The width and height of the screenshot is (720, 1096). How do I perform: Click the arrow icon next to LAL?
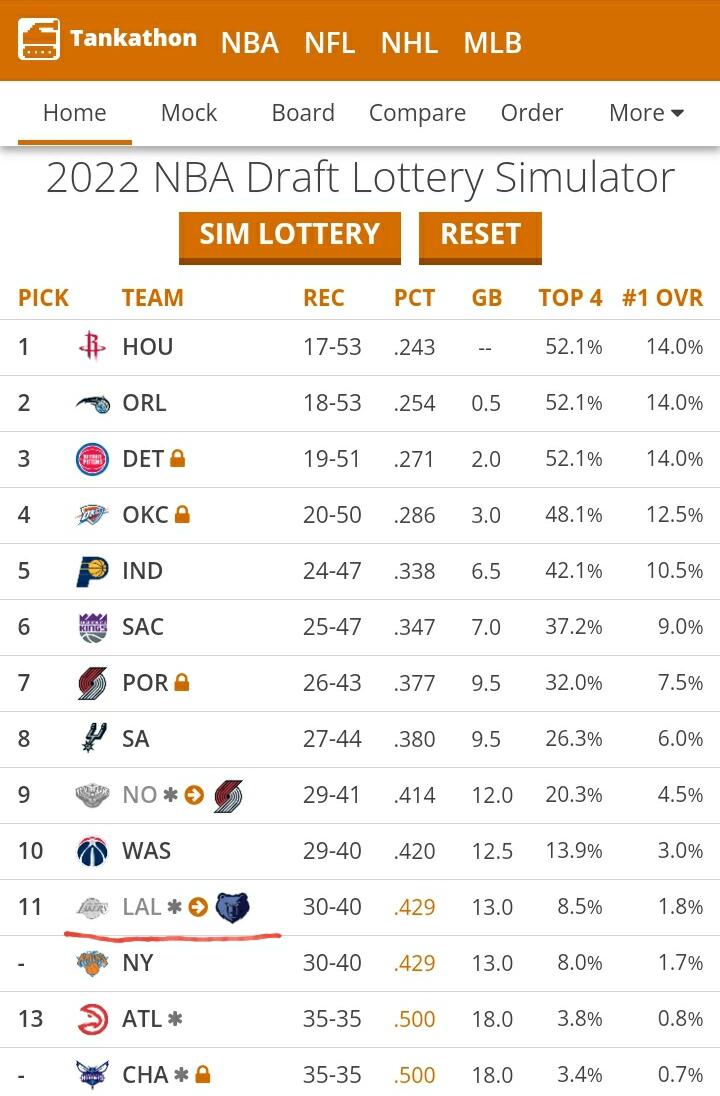[x=198, y=907]
